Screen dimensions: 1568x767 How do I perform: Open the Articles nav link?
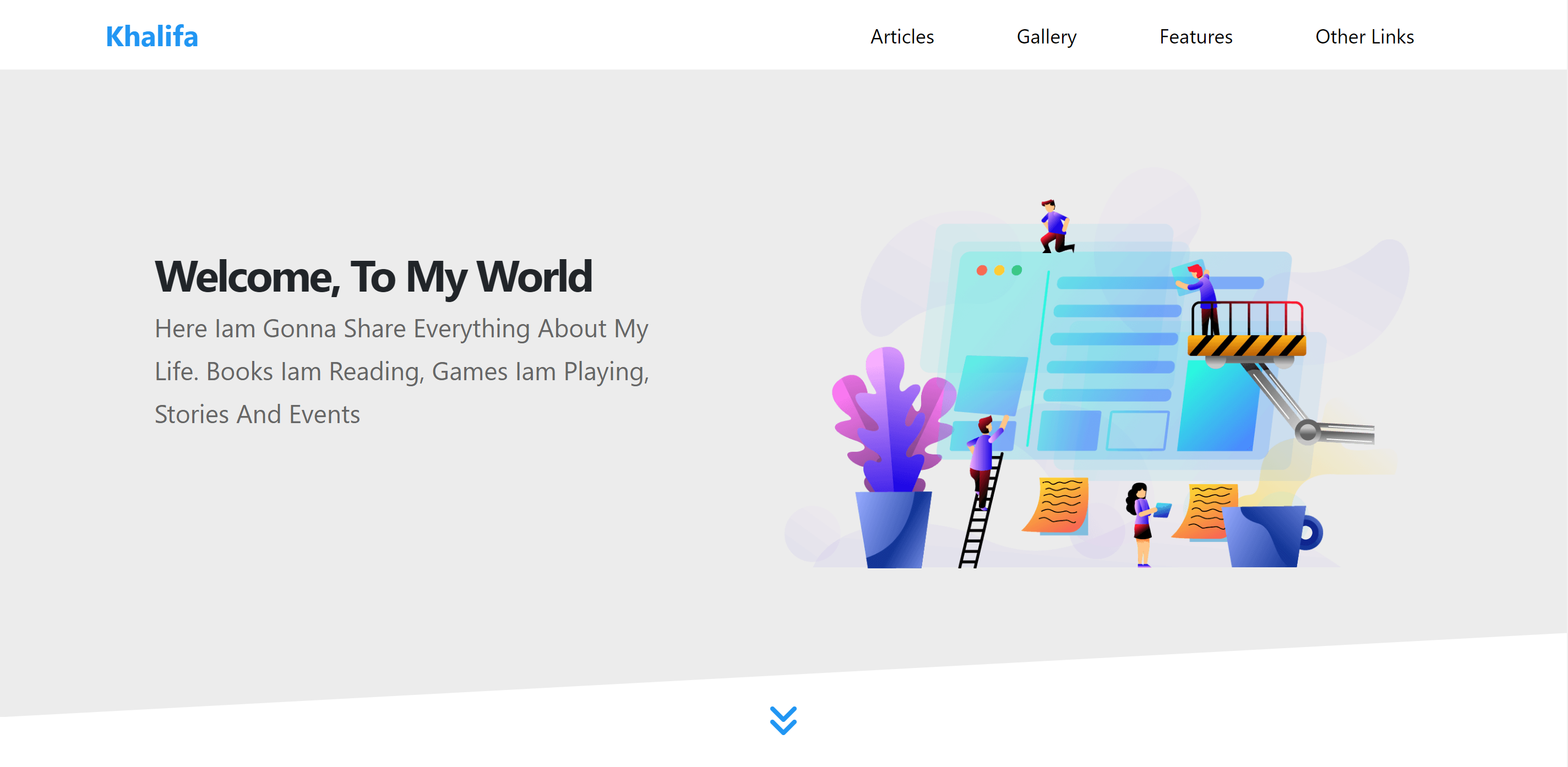901,36
